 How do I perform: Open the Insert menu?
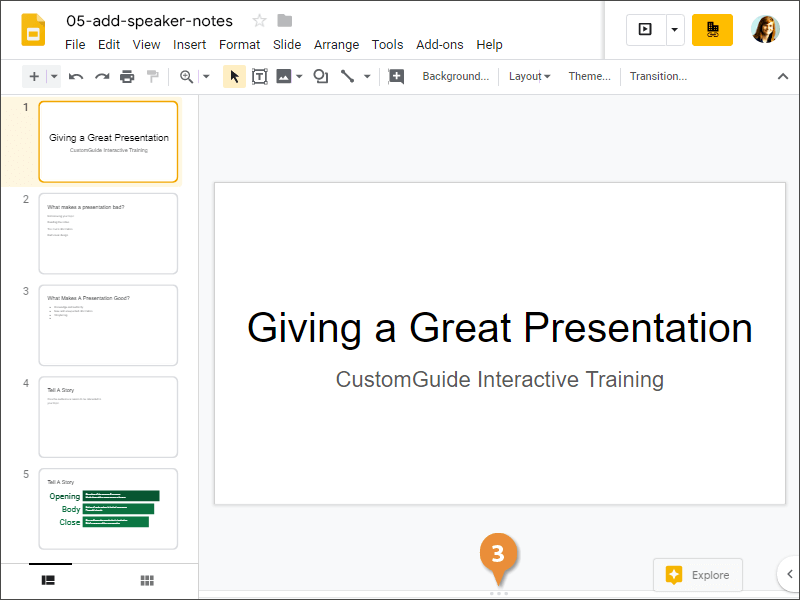pos(189,45)
